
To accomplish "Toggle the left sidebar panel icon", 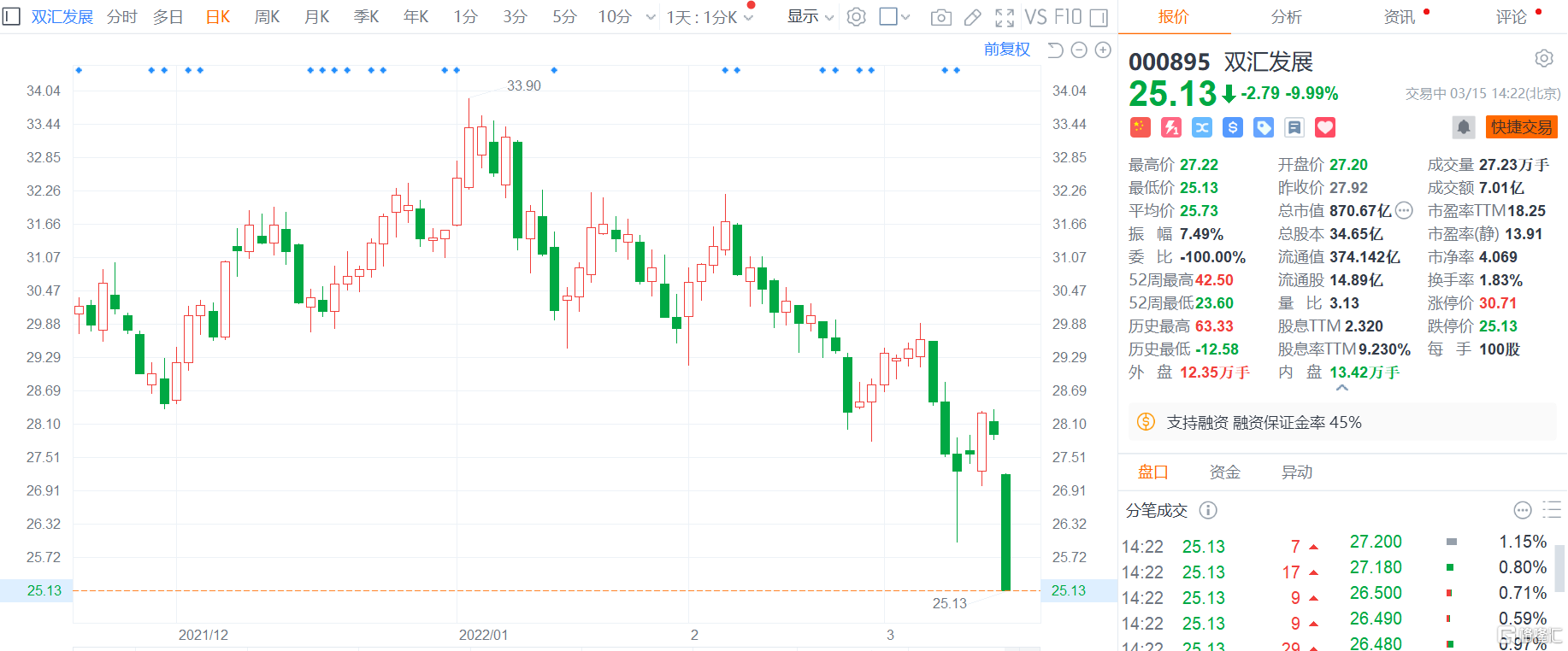I will pyautogui.click(x=11, y=16).
